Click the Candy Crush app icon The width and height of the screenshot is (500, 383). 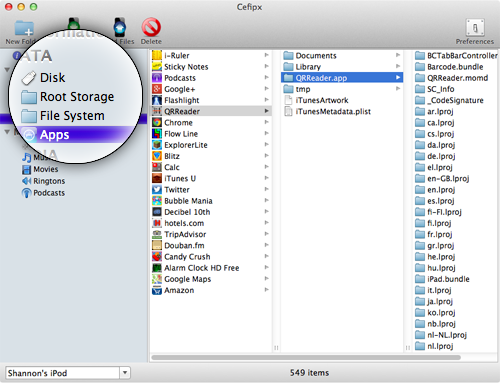157,256
